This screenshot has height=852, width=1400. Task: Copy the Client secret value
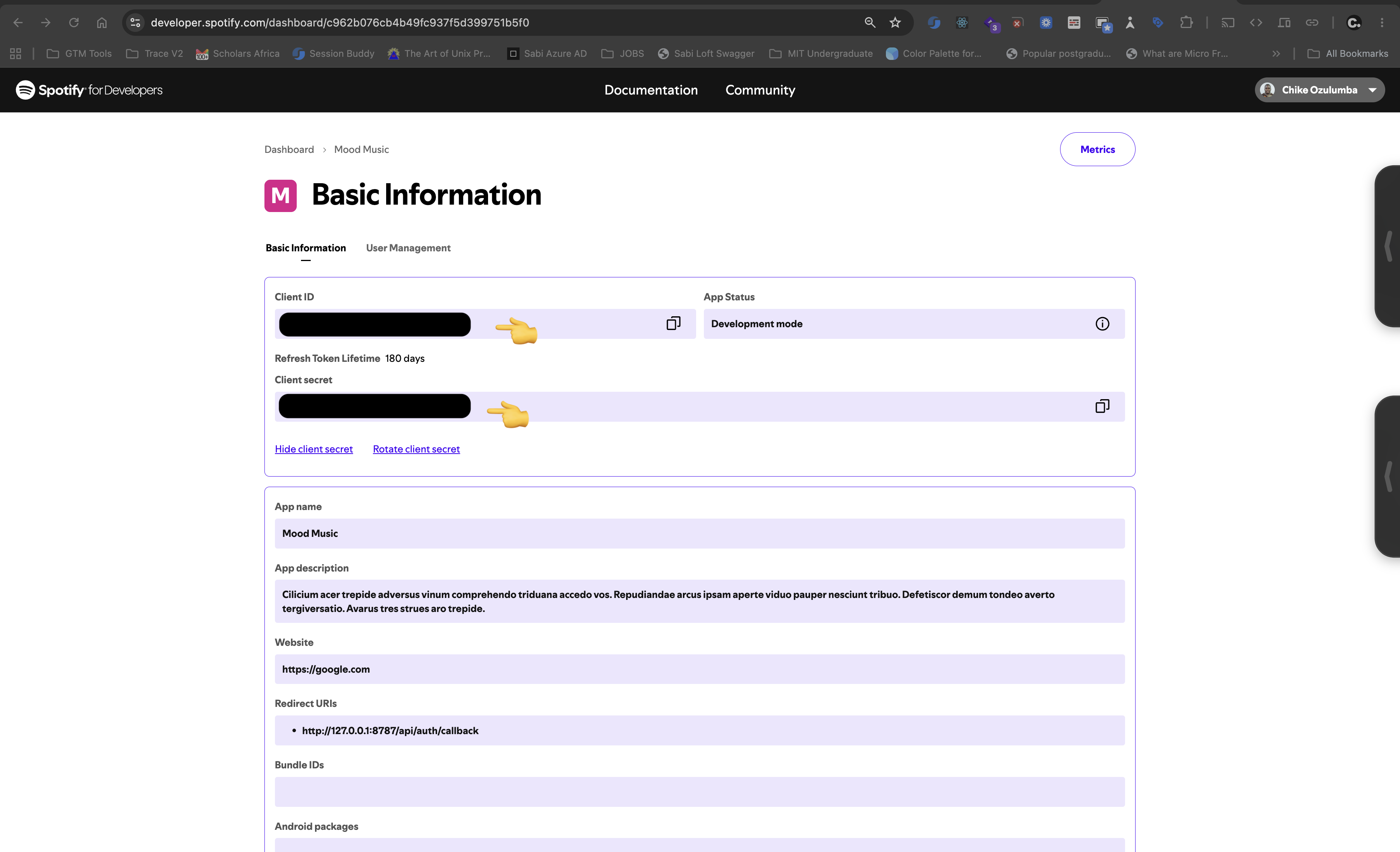coord(1102,406)
